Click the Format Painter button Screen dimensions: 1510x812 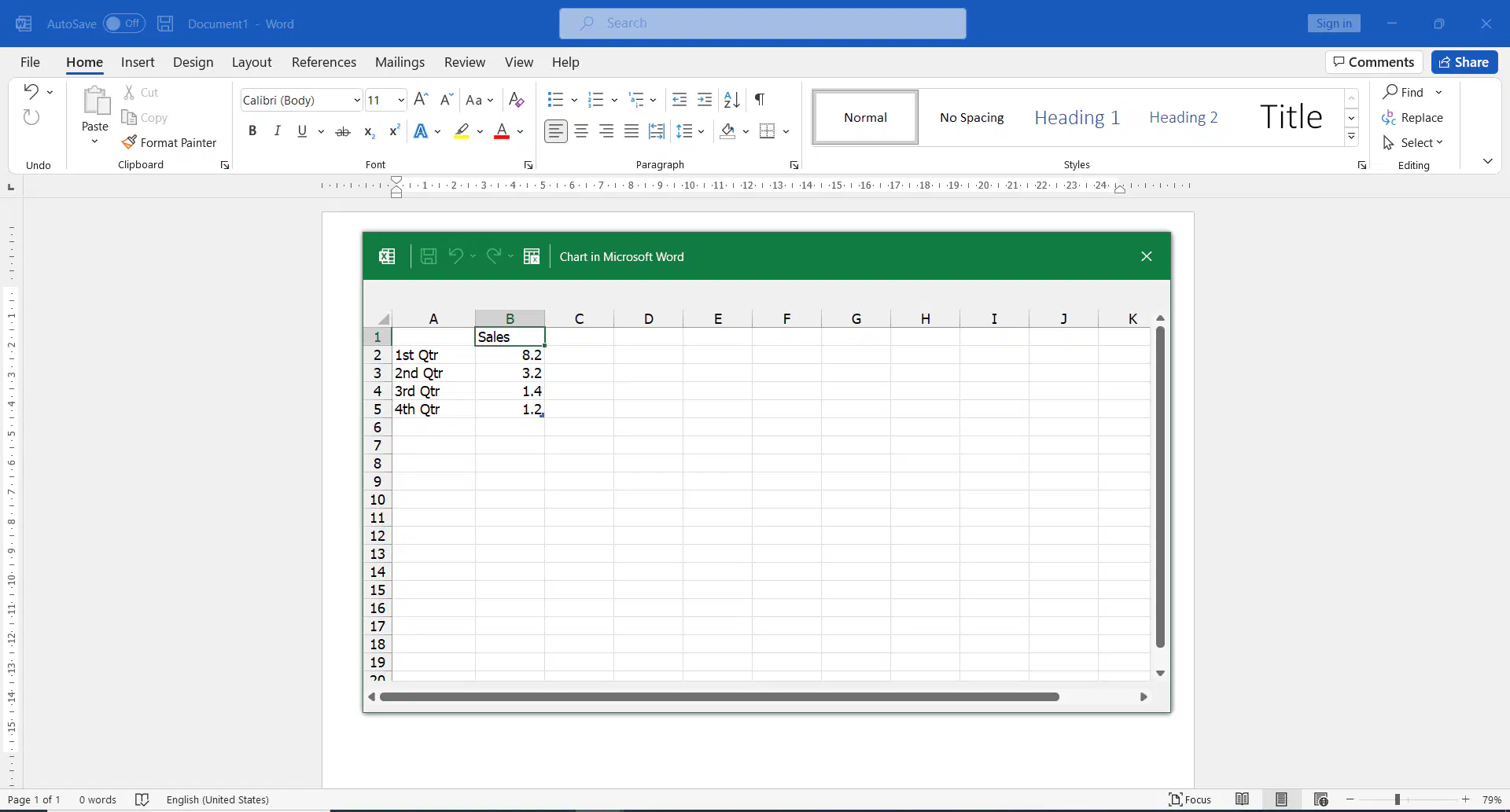(x=169, y=142)
